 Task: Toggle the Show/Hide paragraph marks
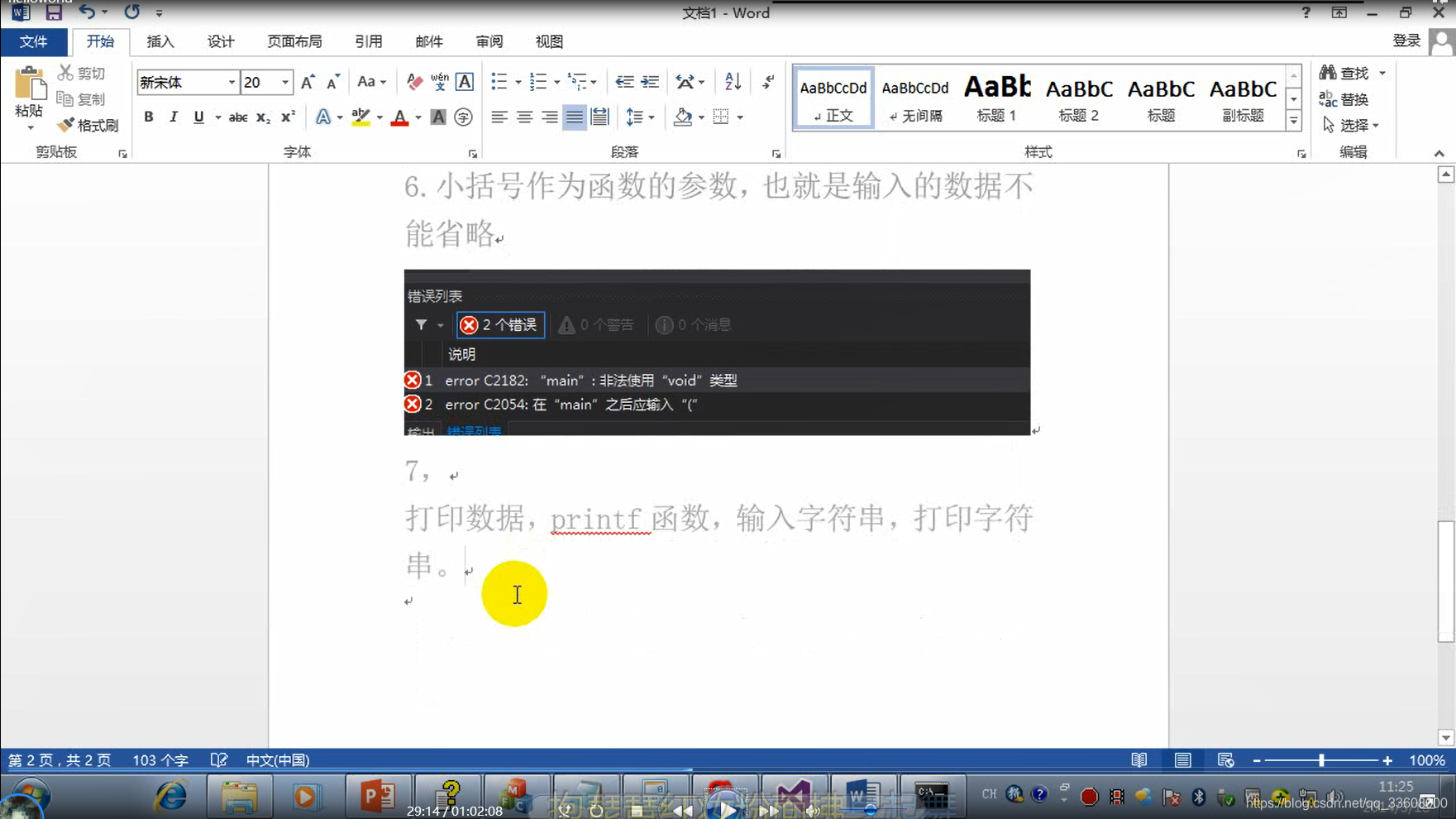tap(767, 81)
